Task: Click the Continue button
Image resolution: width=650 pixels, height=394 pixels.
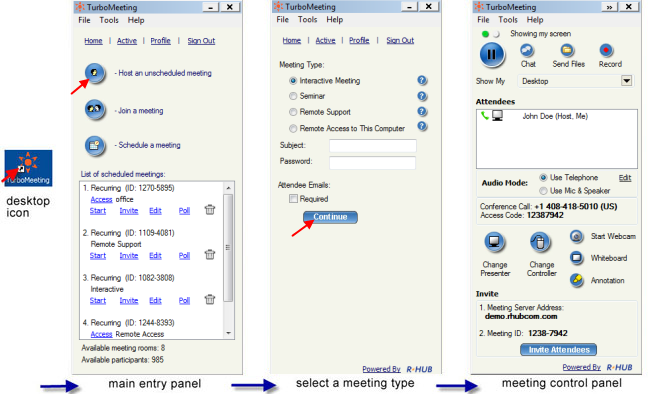Action: 330,217
